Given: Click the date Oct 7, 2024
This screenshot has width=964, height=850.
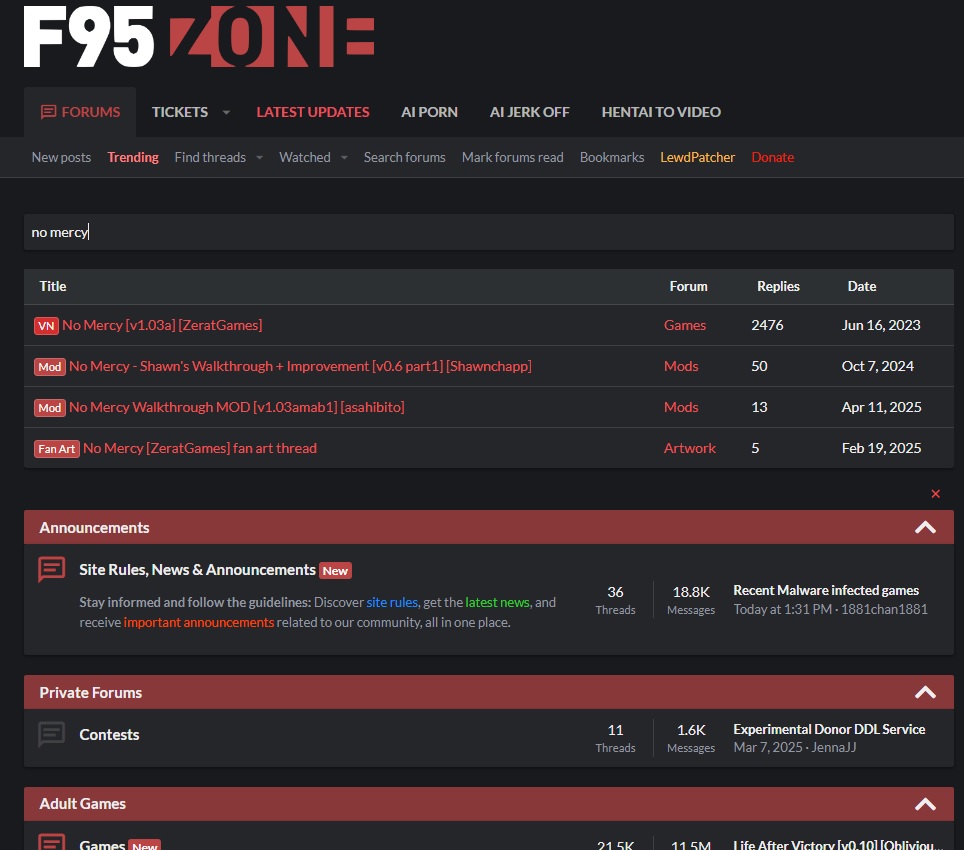Looking at the screenshot, I should click(877, 366).
